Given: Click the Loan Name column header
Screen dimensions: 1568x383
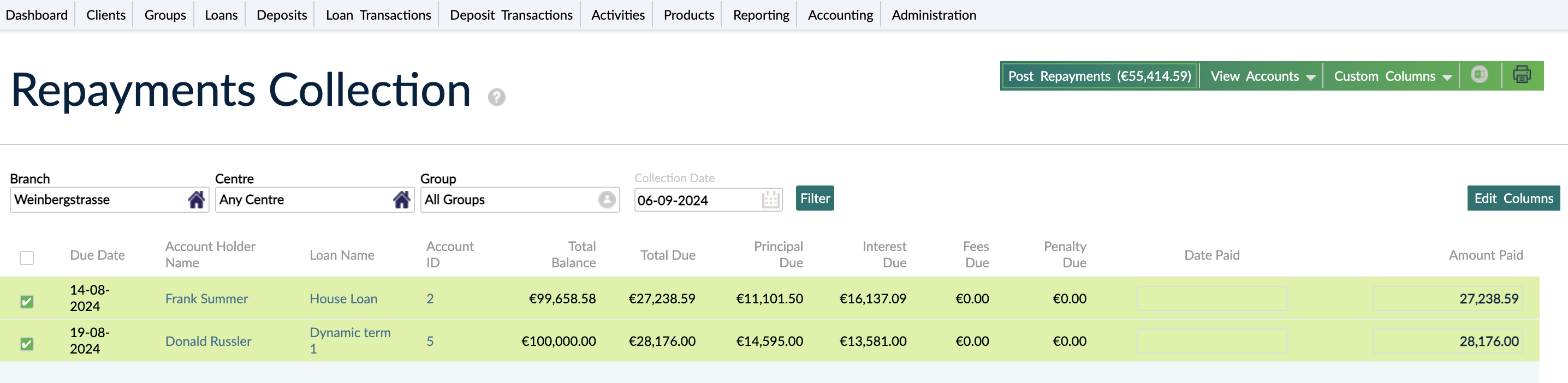Looking at the screenshot, I should [342, 255].
